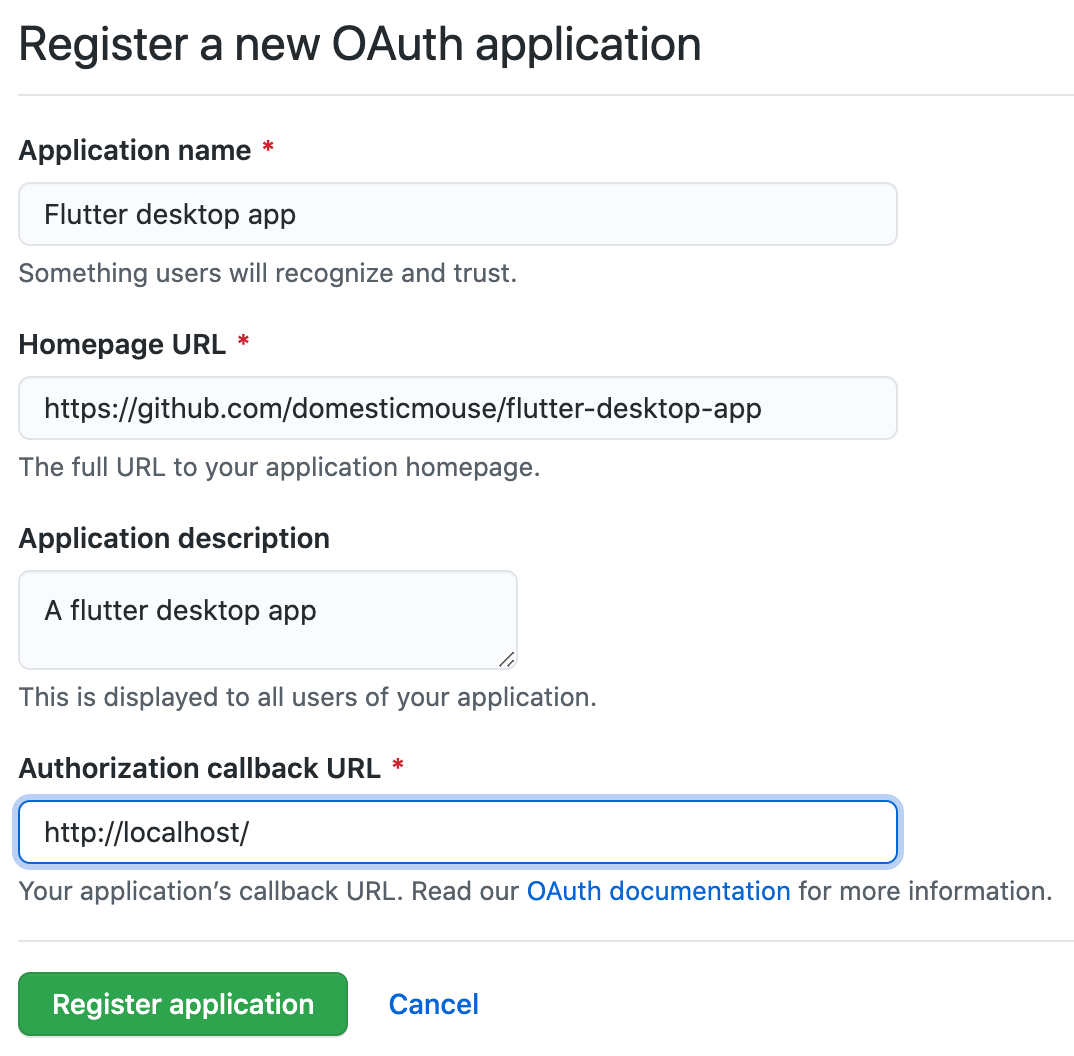1074x1056 pixels.
Task: Click the Application name input field
Action: [x=457, y=213]
